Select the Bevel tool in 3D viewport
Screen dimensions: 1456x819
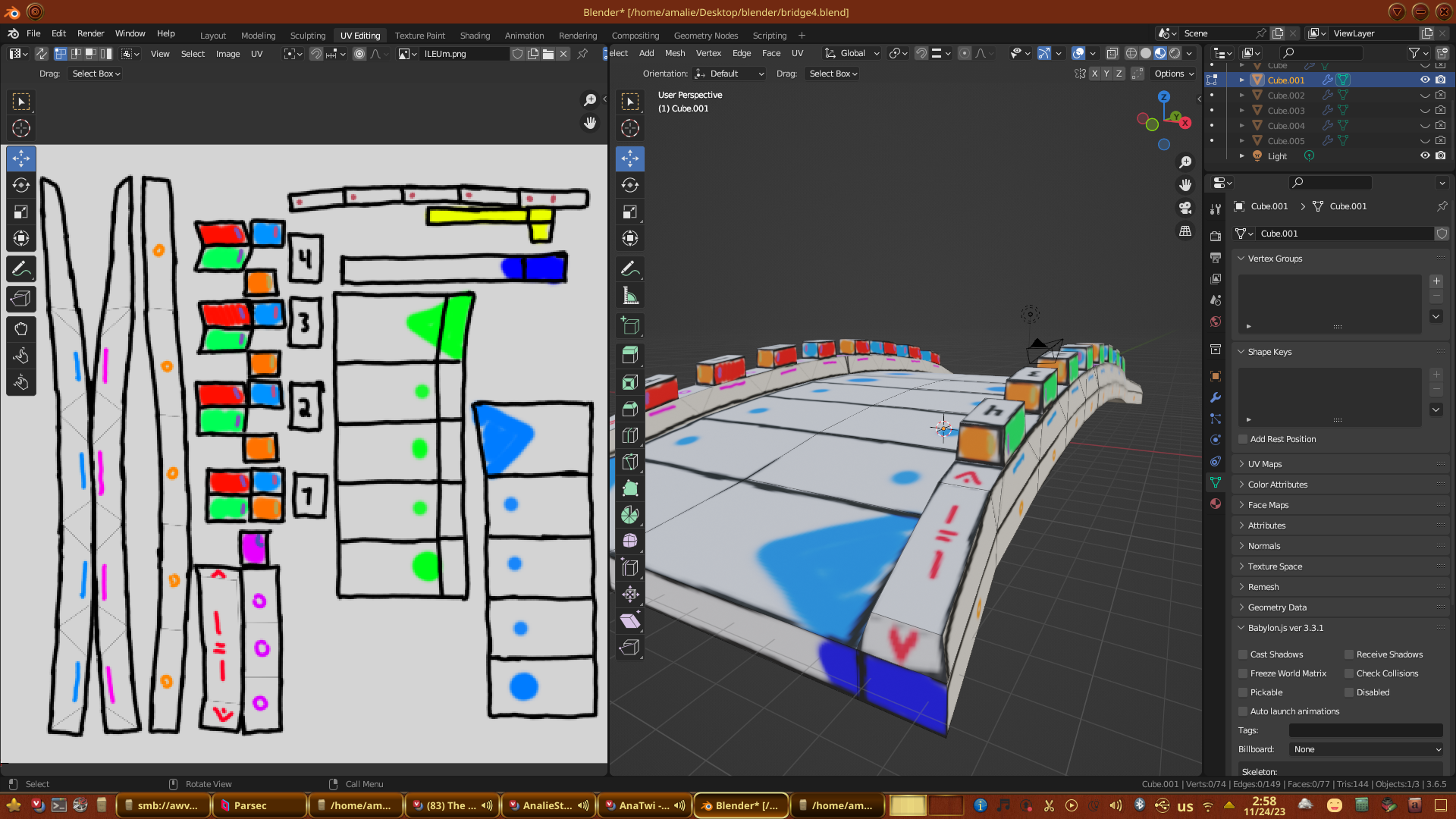(x=630, y=409)
